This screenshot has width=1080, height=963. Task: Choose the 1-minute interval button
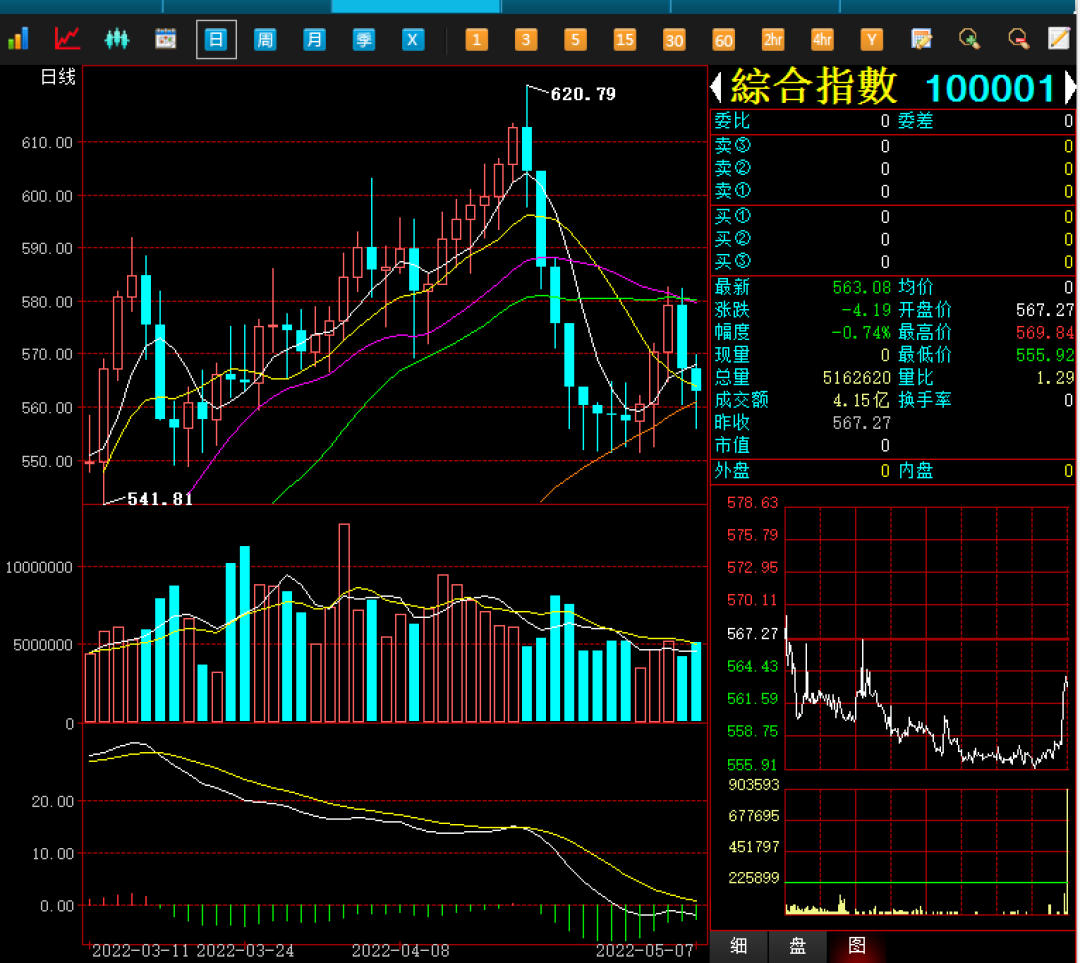coord(477,39)
